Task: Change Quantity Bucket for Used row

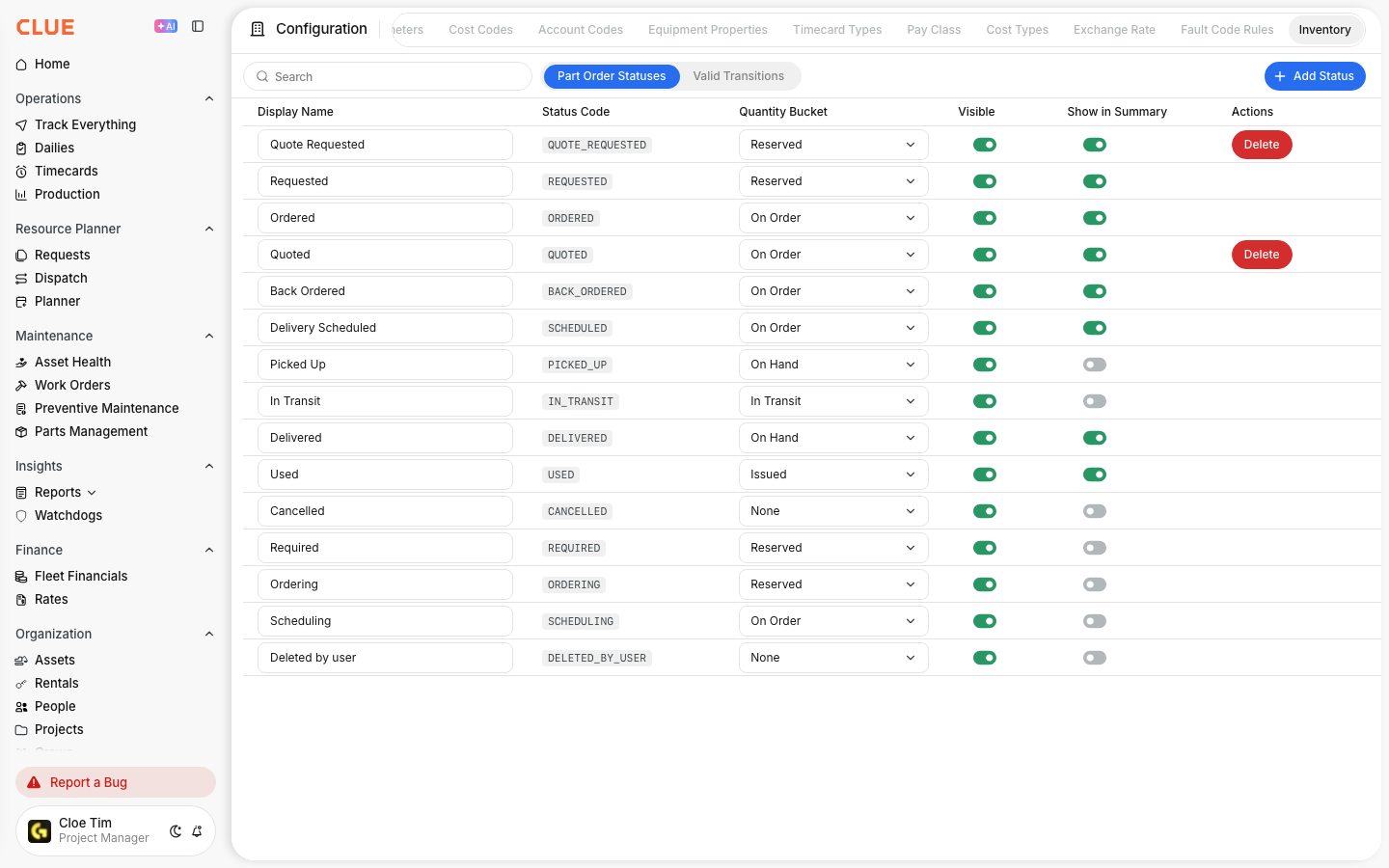Action: pos(833,475)
